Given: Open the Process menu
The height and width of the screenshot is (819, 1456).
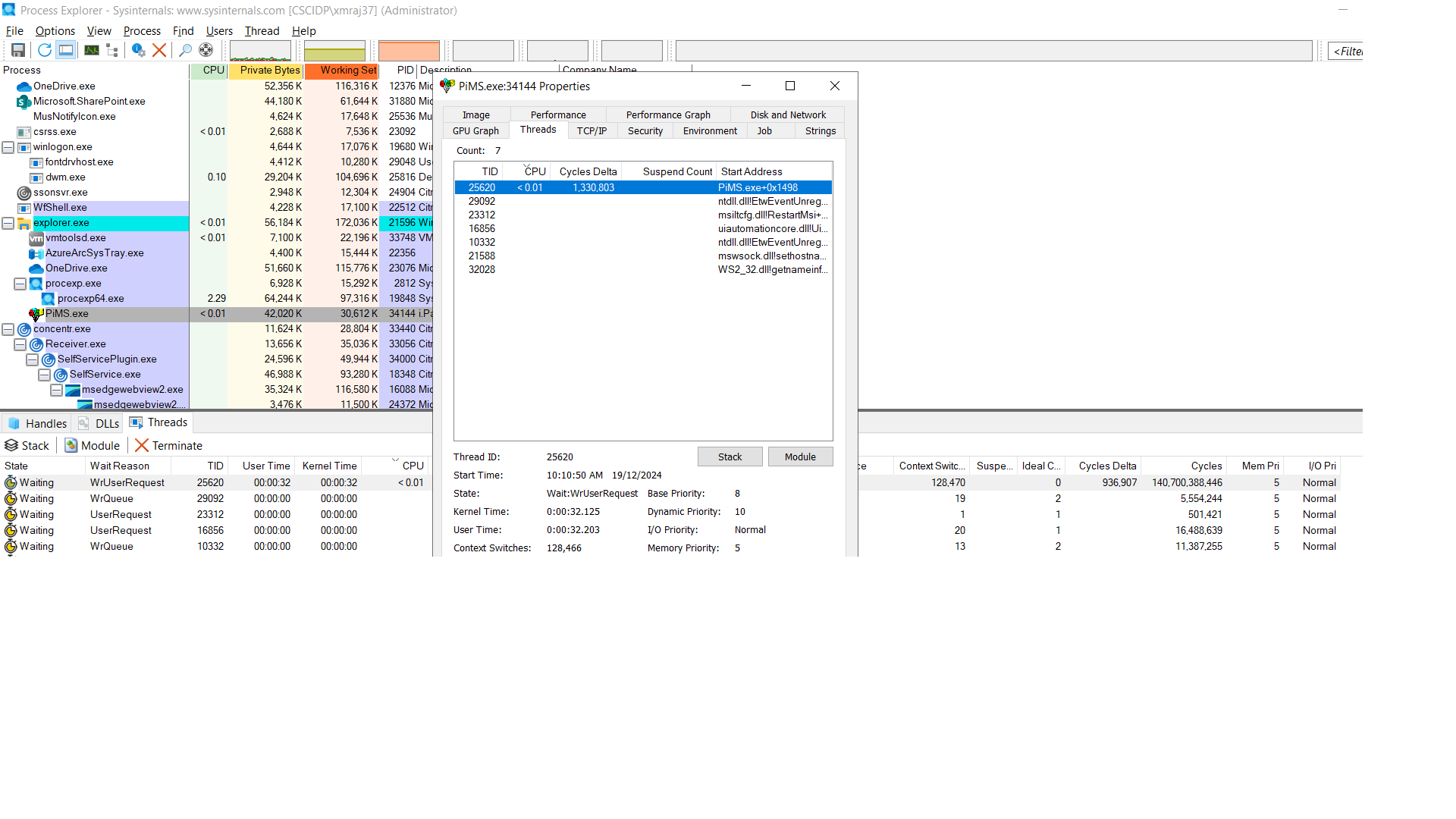Looking at the screenshot, I should [142, 31].
